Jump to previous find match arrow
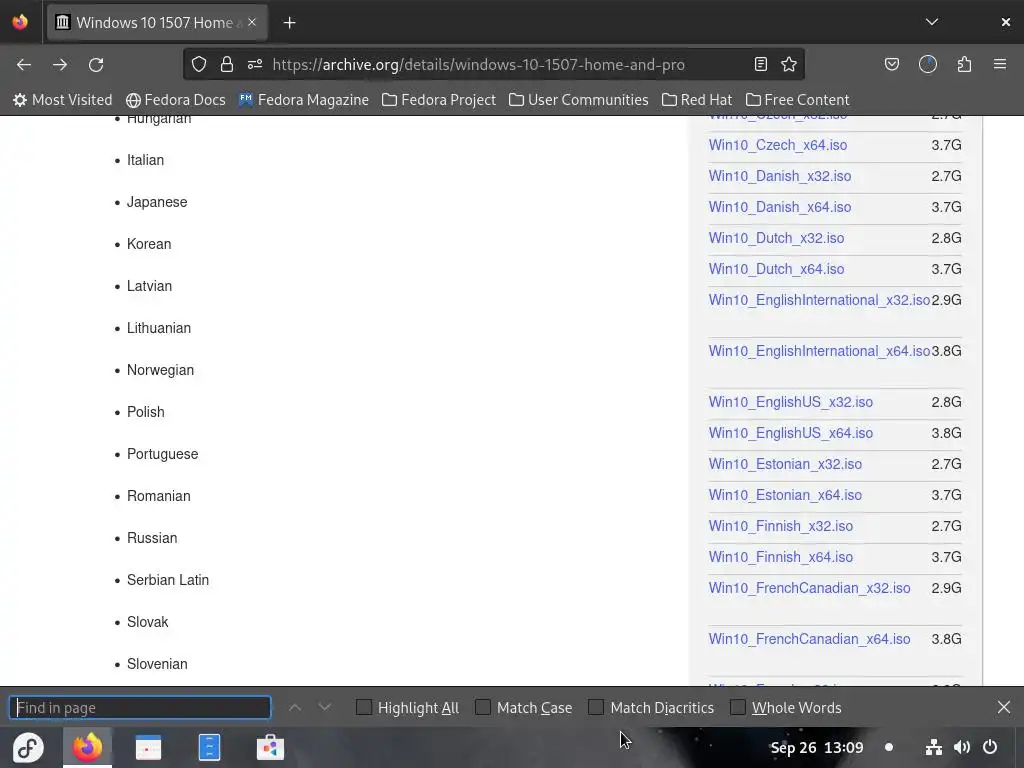This screenshot has height=768, width=1024. (295, 708)
